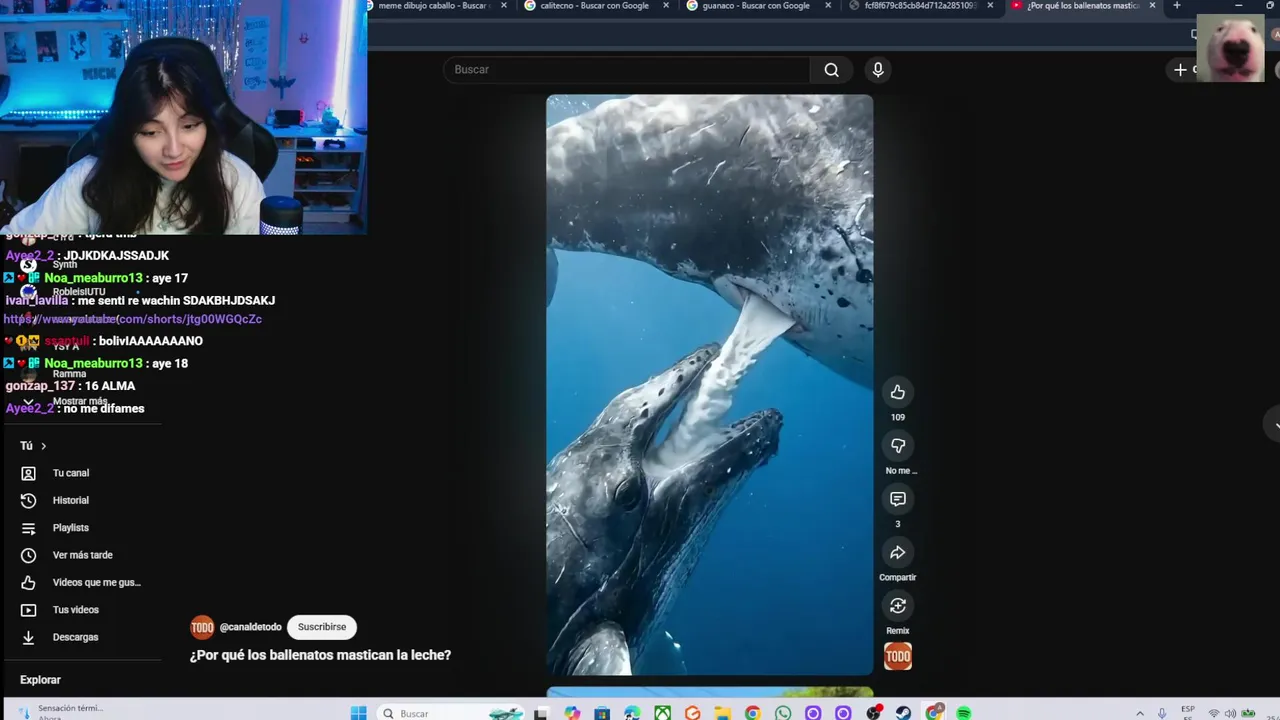
Task: Like the whale short with thumbs up
Action: [898, 392]
